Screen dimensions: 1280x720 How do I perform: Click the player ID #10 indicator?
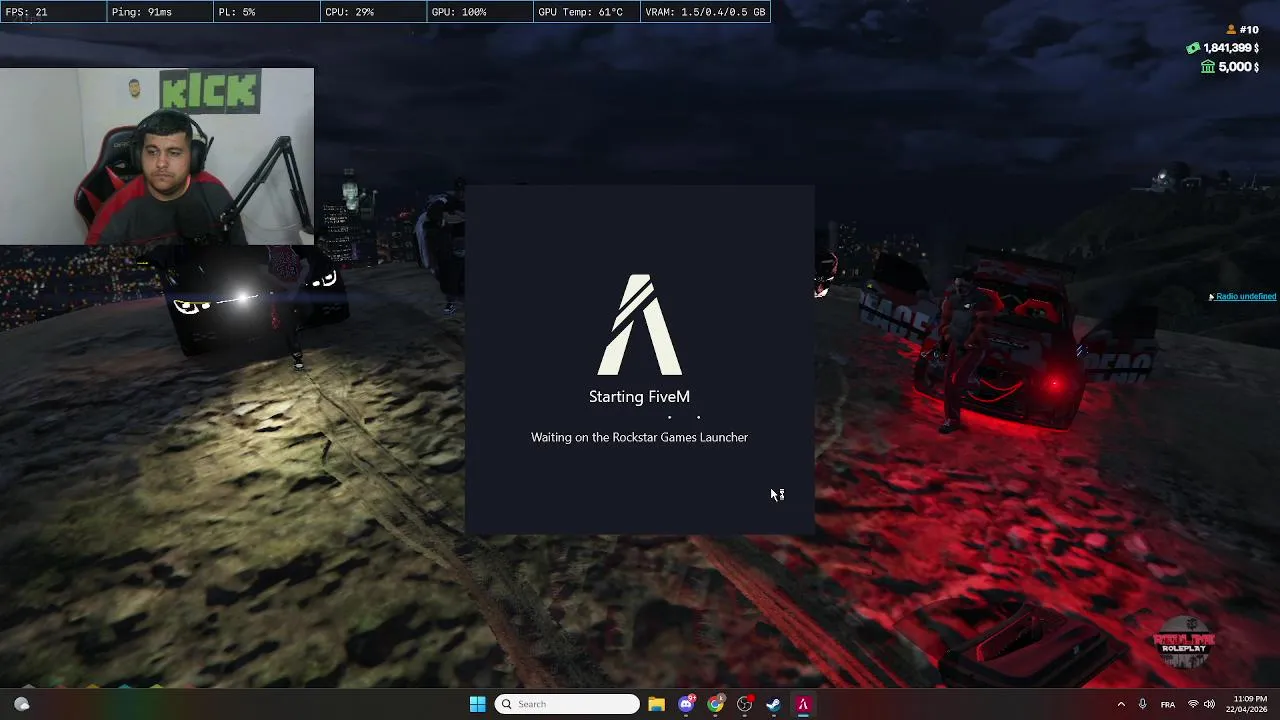pos(1243,30)
